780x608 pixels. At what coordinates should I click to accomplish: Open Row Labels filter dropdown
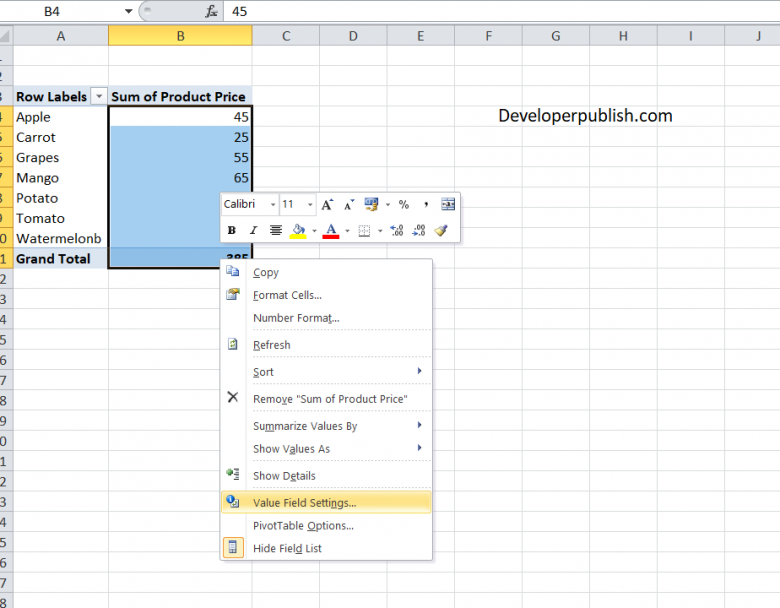tap(99, 96)
